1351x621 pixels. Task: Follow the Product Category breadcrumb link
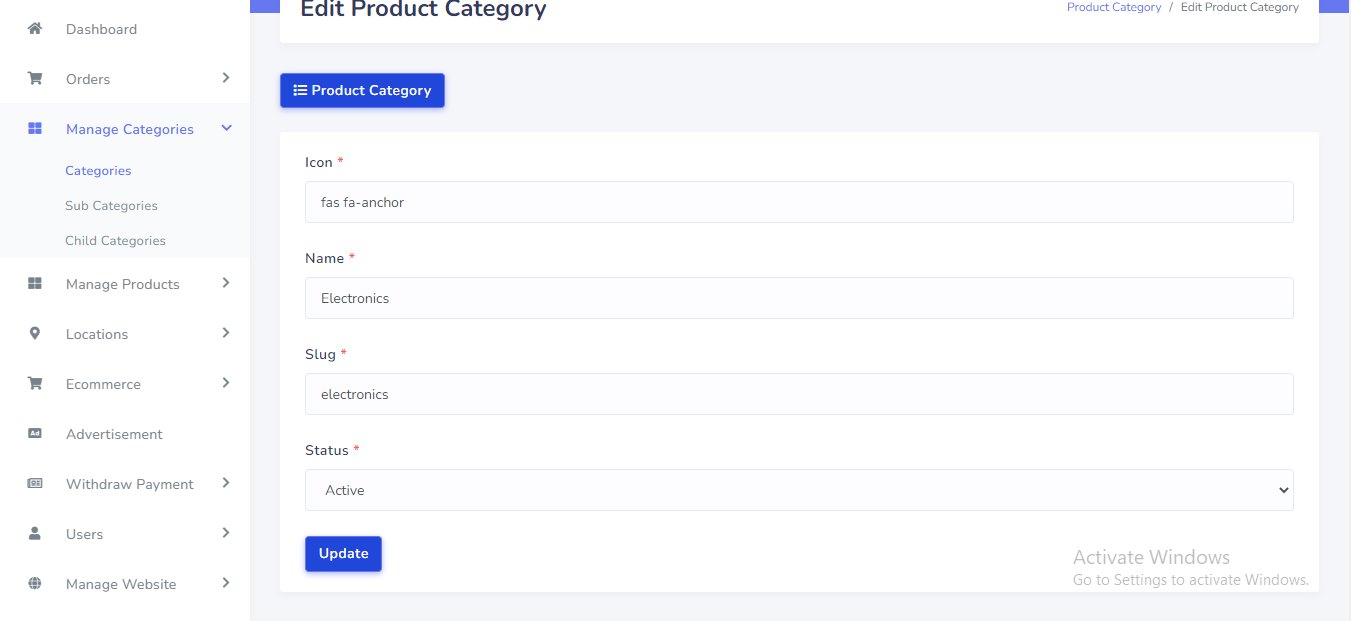1113,7
